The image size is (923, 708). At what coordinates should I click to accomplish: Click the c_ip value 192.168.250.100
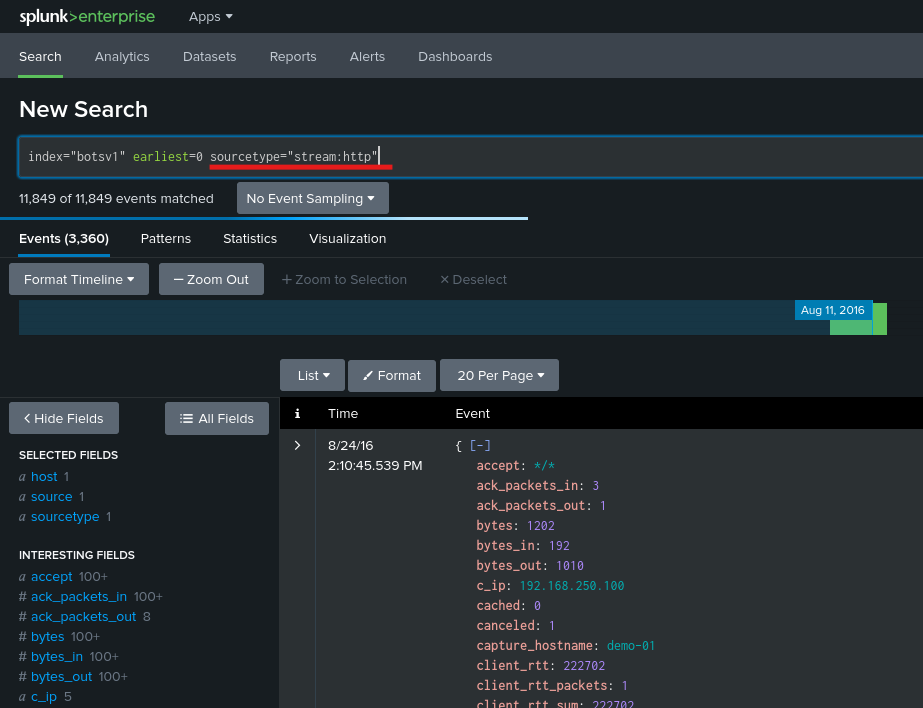pyautogui.click(x=572, y=586)
